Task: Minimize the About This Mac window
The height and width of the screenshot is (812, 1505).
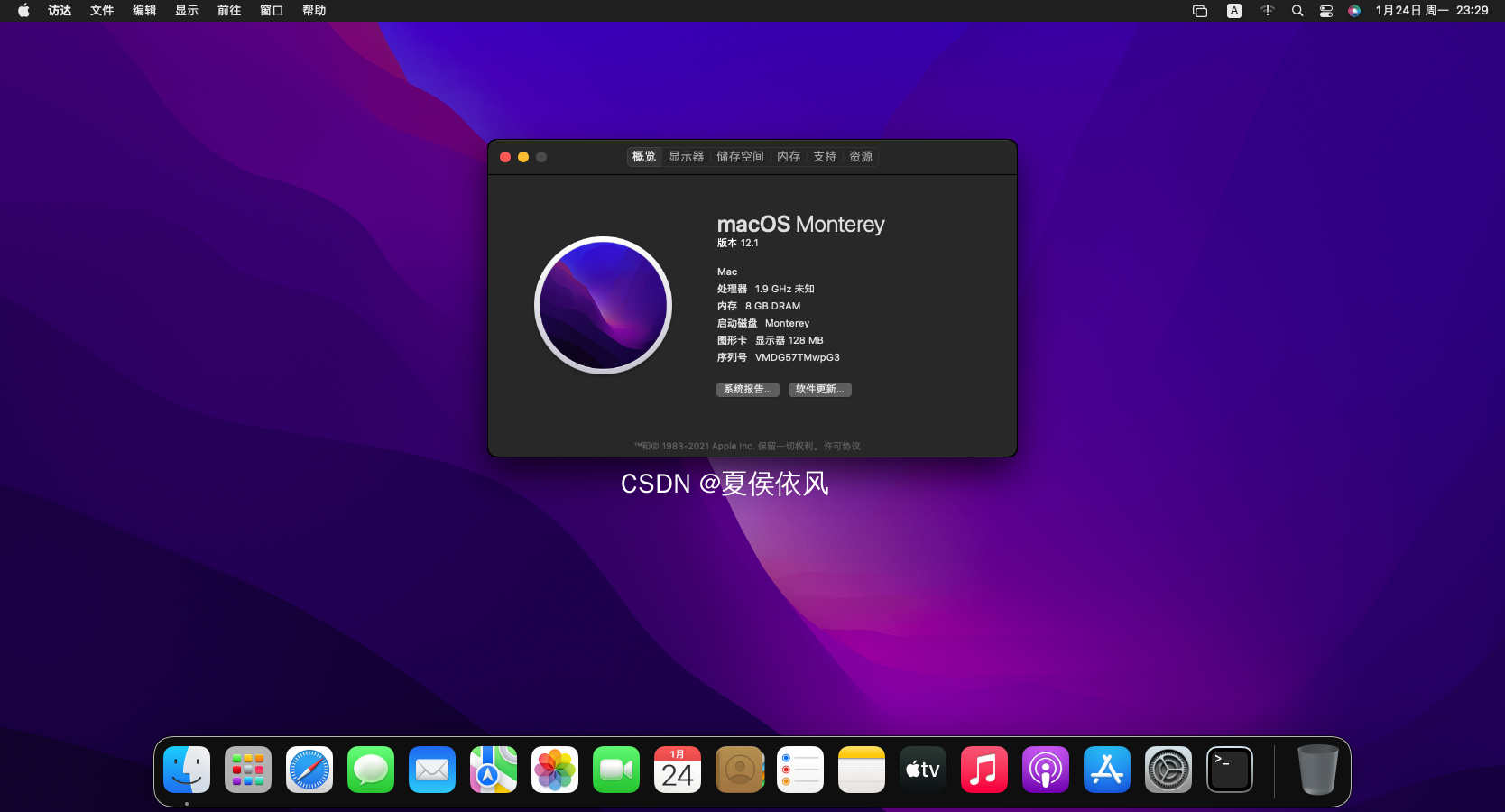Action: pyautogui.click(x=523, y=157)
